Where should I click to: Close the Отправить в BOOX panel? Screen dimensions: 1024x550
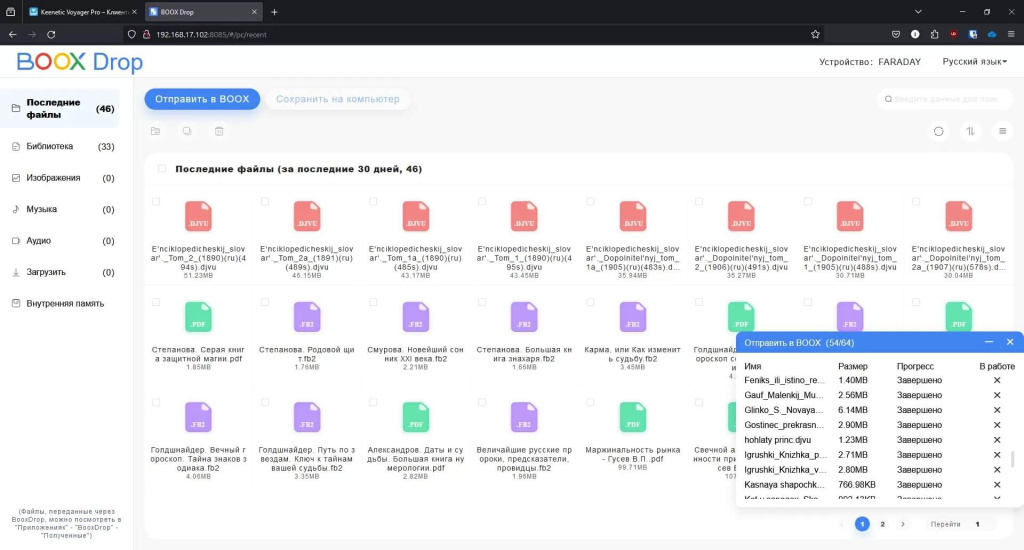click(x=1010, y=342)
